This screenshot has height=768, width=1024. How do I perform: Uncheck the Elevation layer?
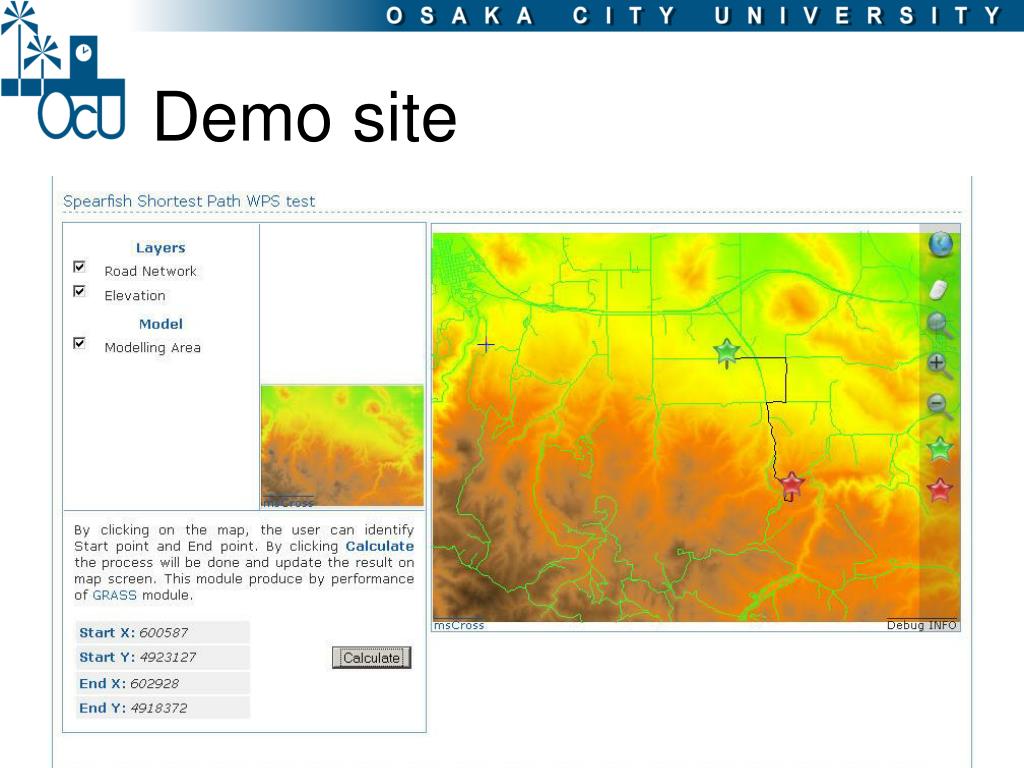pos(79,291)
